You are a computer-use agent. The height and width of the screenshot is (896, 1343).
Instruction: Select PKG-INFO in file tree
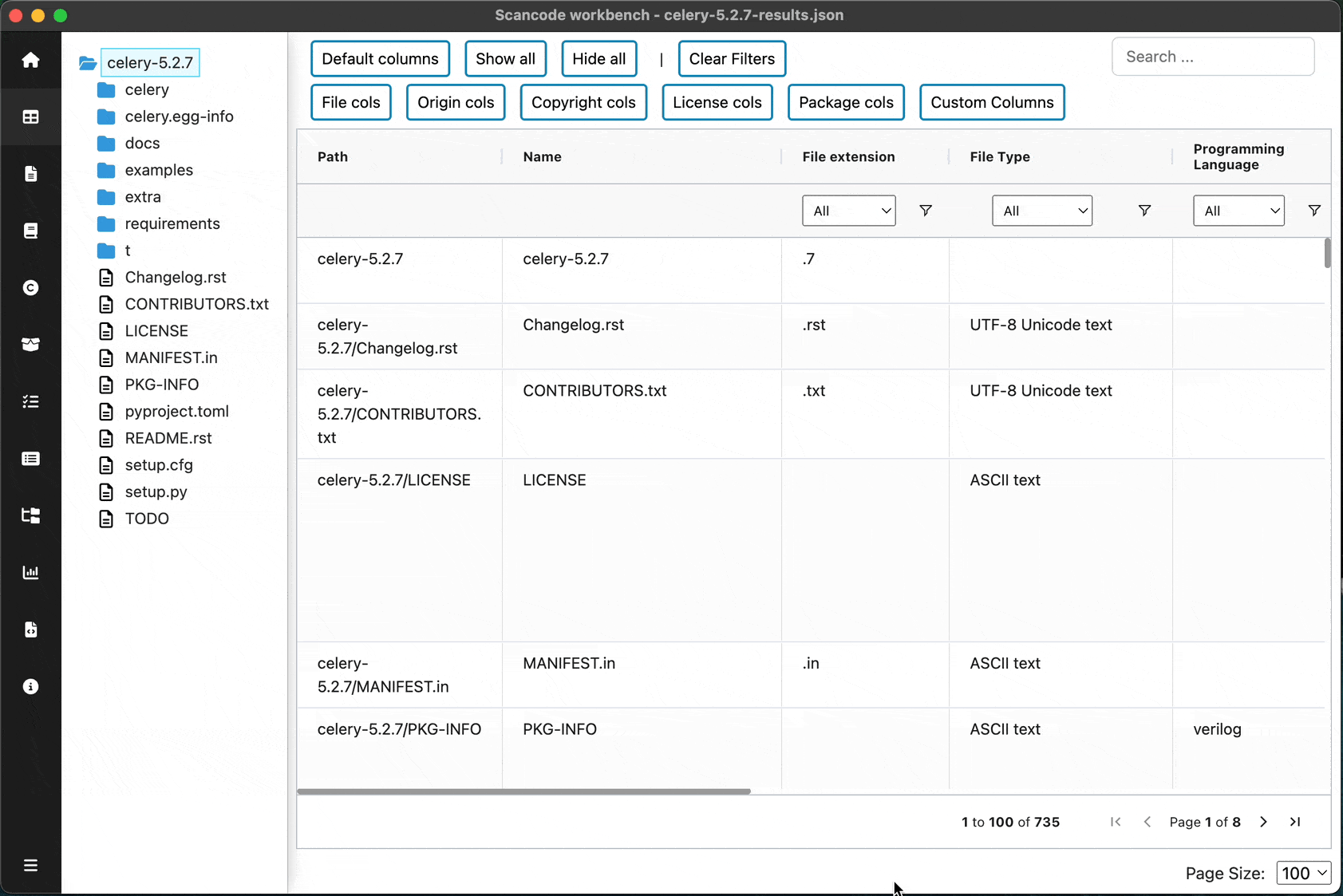(162, 385)
